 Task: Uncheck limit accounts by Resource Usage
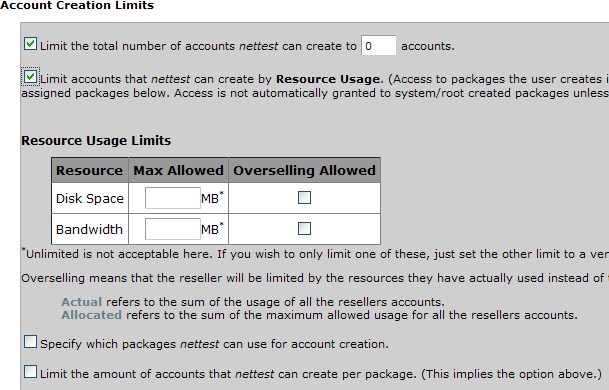[x=30, y=77]
